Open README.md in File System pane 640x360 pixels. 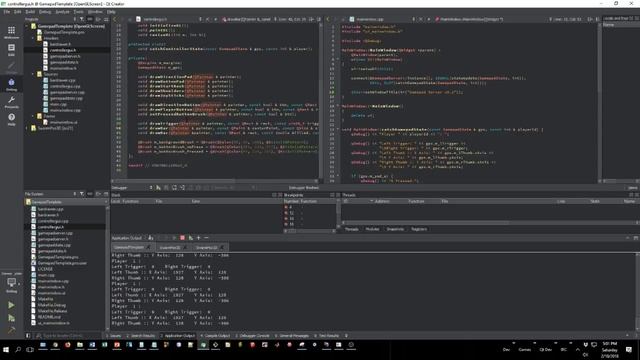pos(49,317)
